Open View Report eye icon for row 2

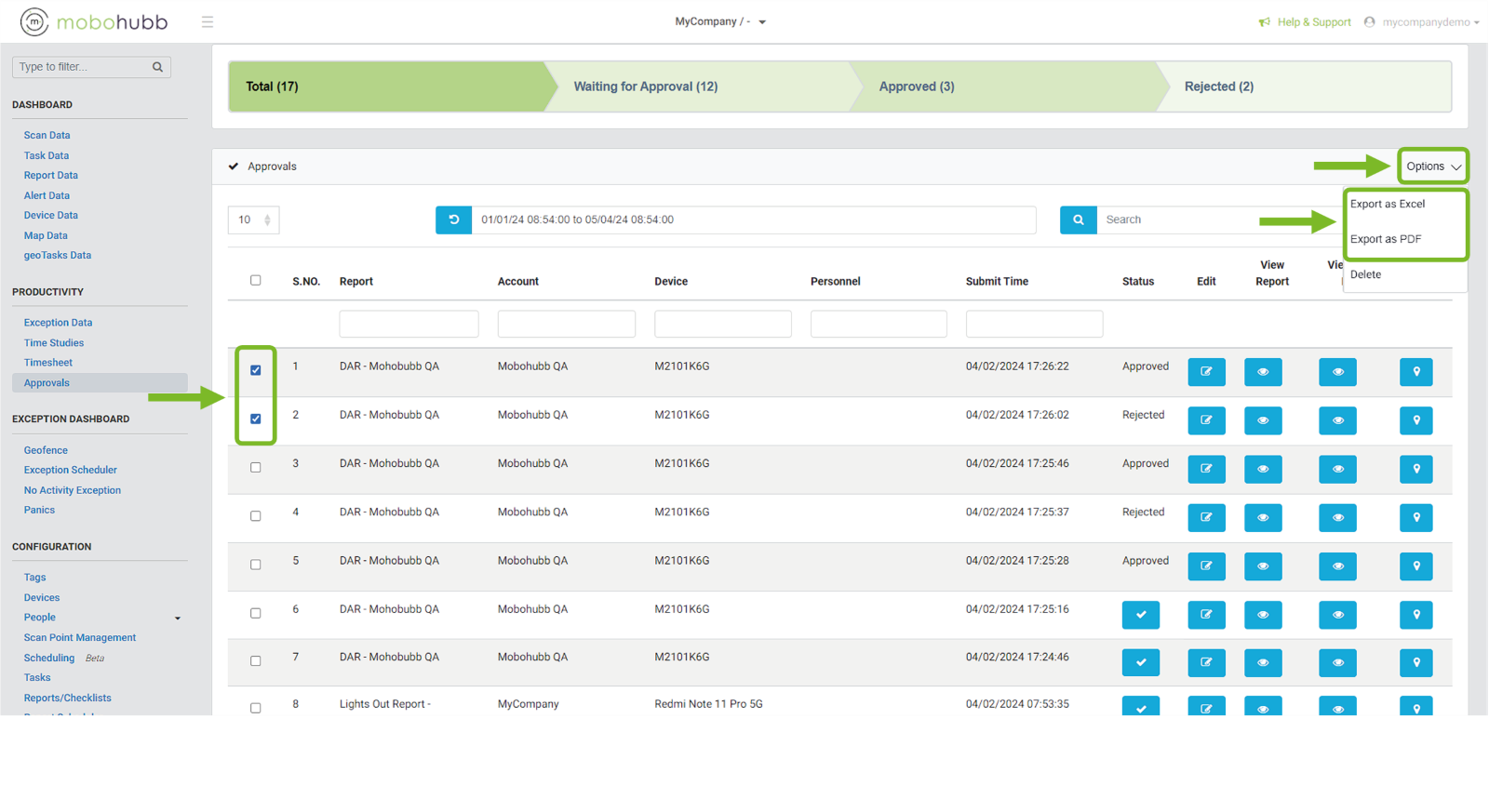[x=1263, y=420]
